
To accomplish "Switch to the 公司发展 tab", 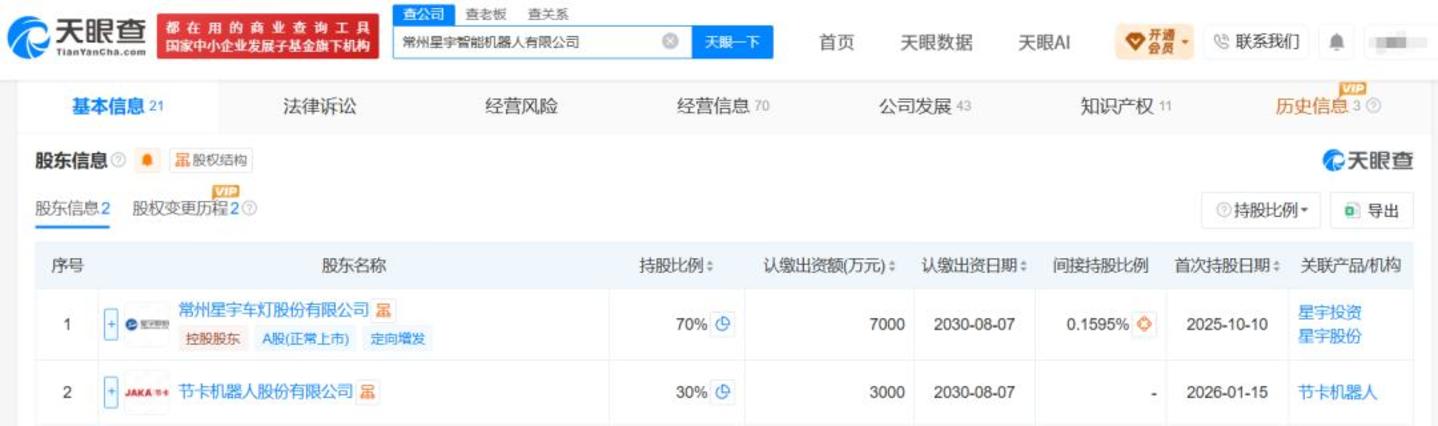I will pos(925,106).
